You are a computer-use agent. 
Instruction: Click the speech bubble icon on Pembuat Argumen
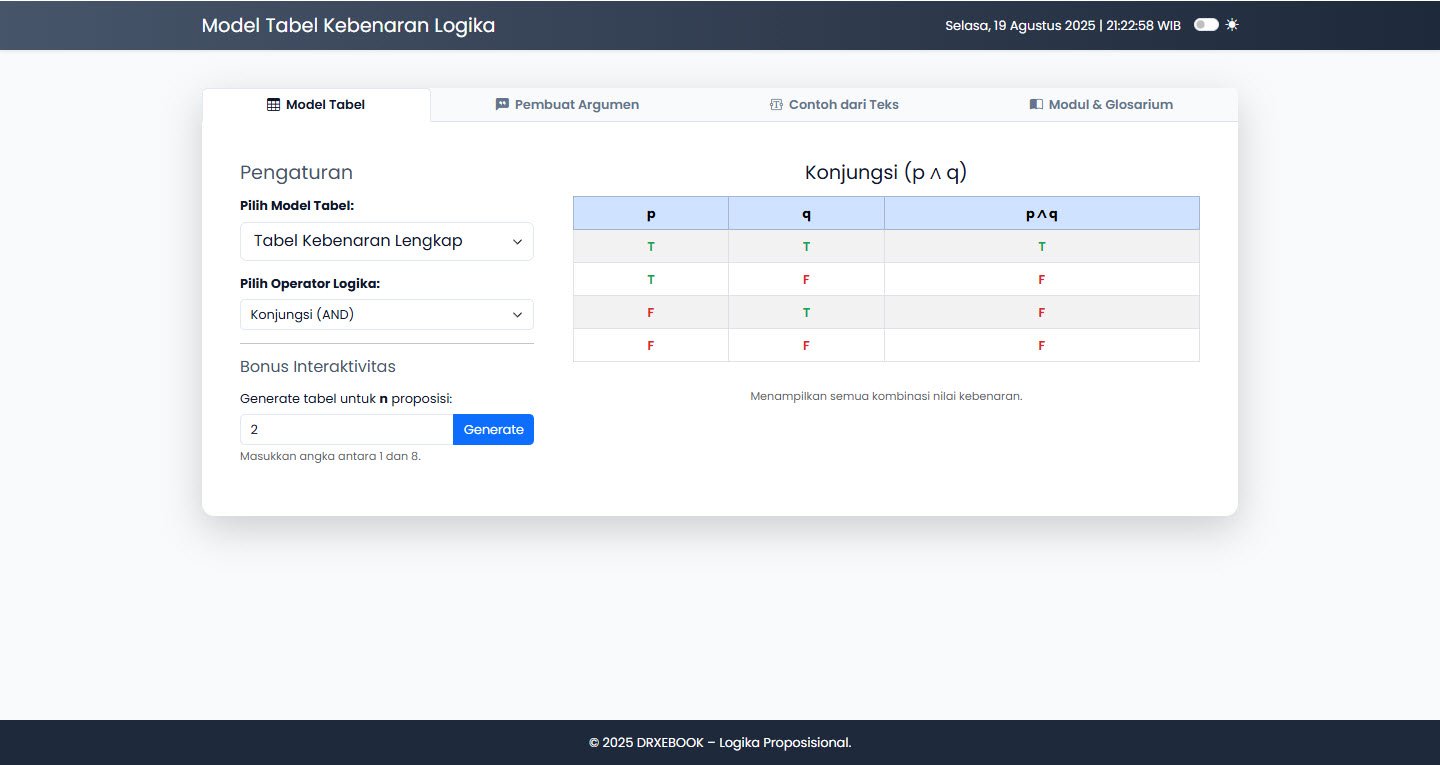(502, 104)
